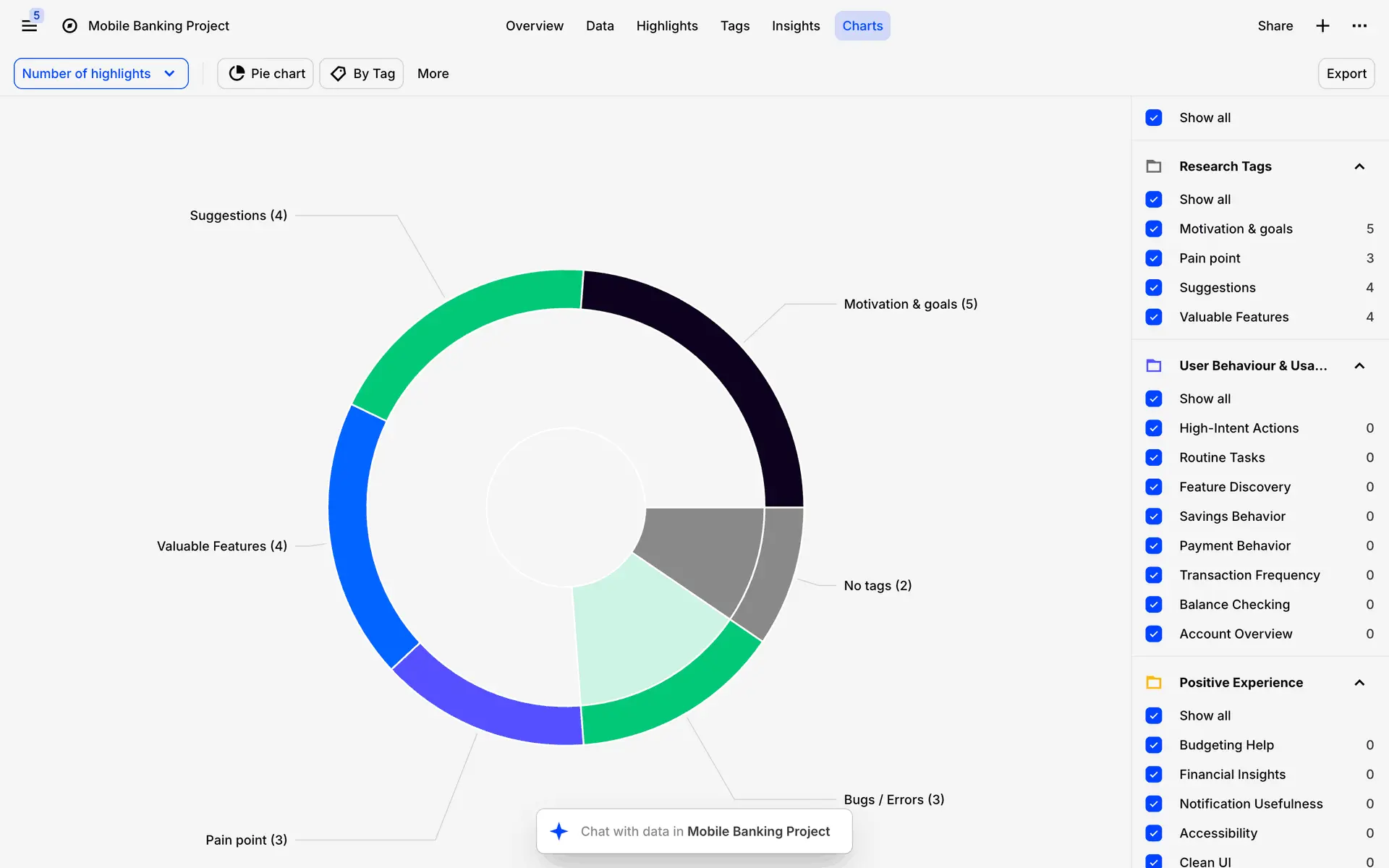Image resolution: width=1389 pixels, height=868 pixels.
Task: Click the Positive Experience folder icon
Action: coord(1154,683)
